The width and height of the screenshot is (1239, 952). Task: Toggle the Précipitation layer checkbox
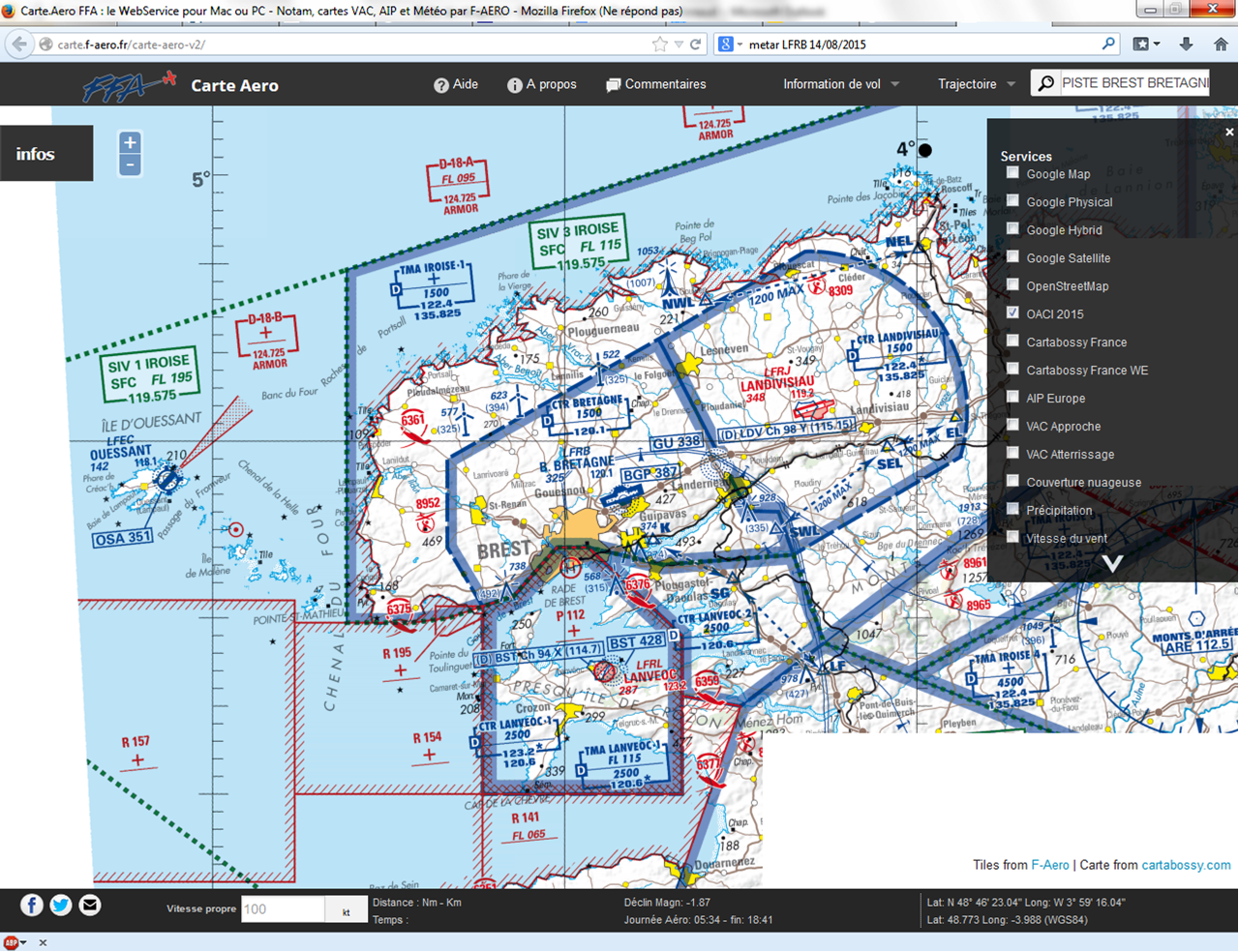point(1012,510)
